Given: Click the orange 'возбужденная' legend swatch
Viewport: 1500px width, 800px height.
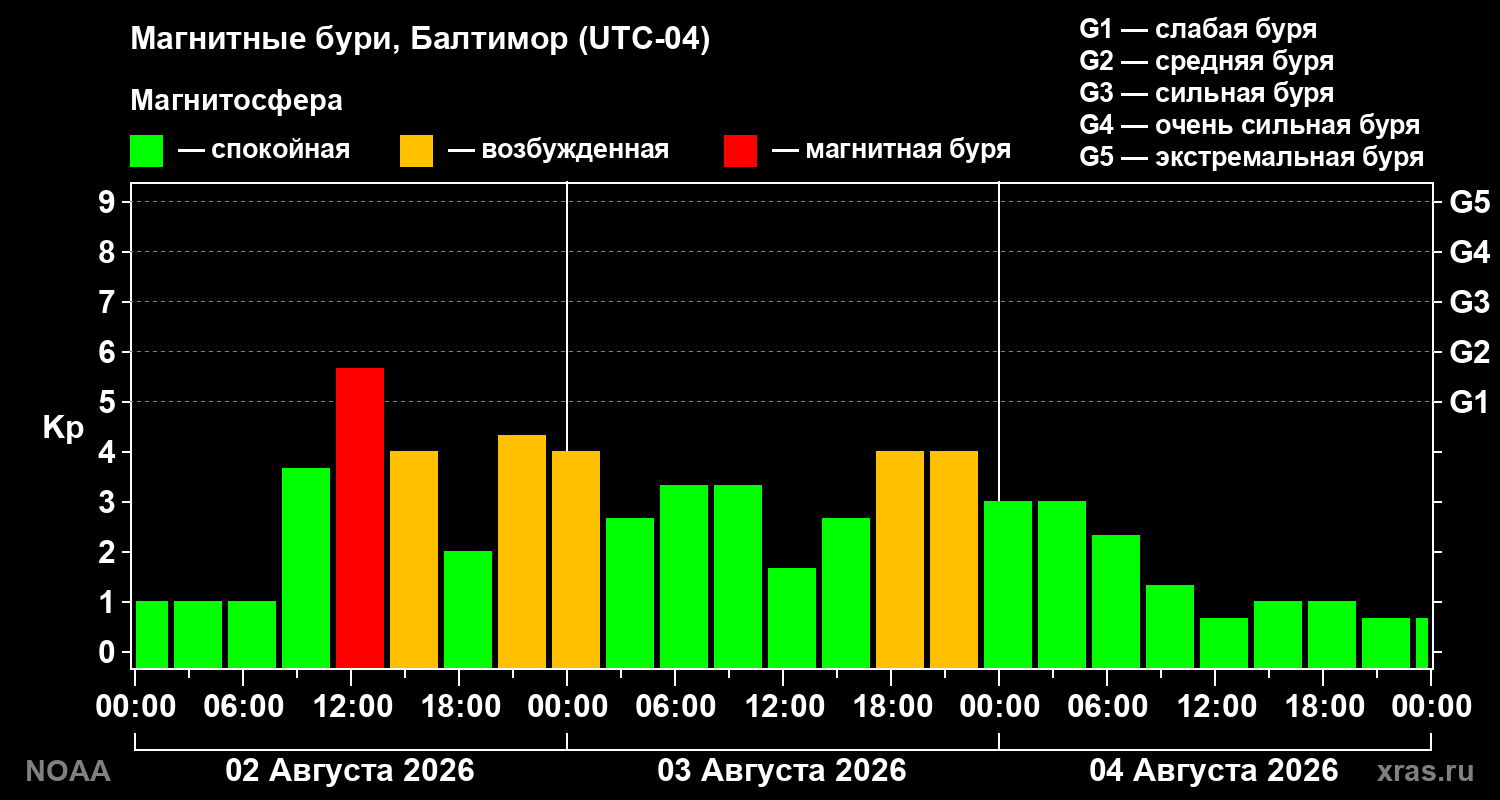Looking at the screenshot, I should tap(416, 151).
